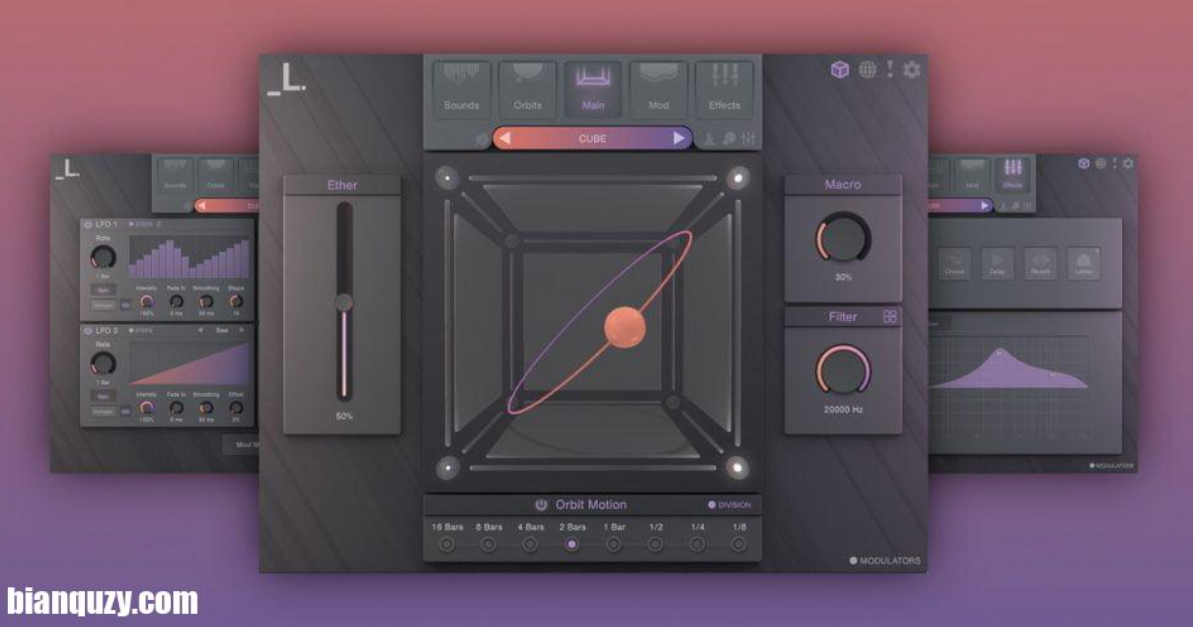Screen dimensions: 1193x627
Task: Click the top-left cube corner node
Action: click(447, 178)
